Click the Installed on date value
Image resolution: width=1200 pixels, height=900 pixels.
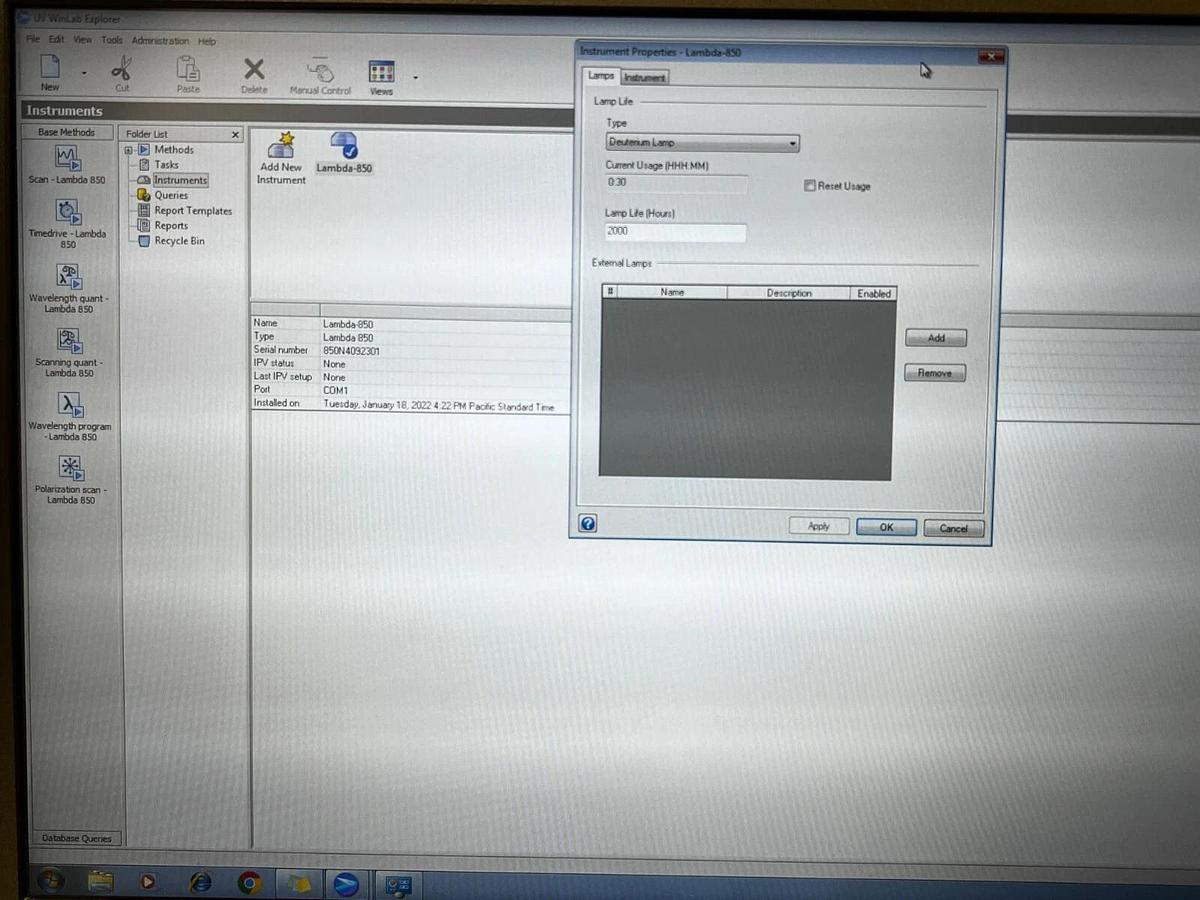point(438,405)
